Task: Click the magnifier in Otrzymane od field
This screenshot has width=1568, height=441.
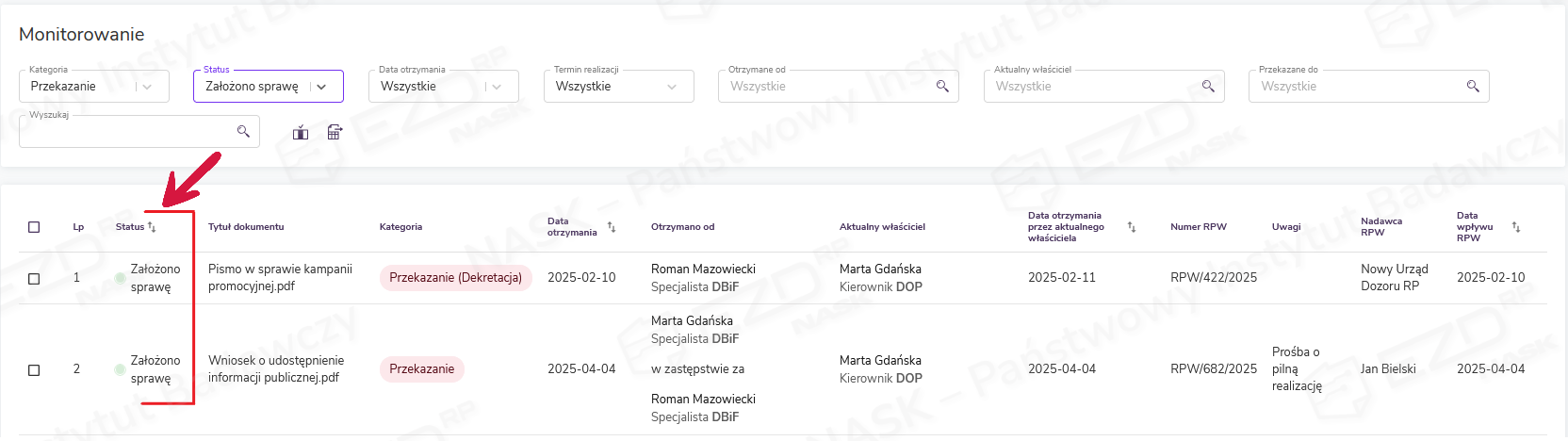Action: click(942, 87)
